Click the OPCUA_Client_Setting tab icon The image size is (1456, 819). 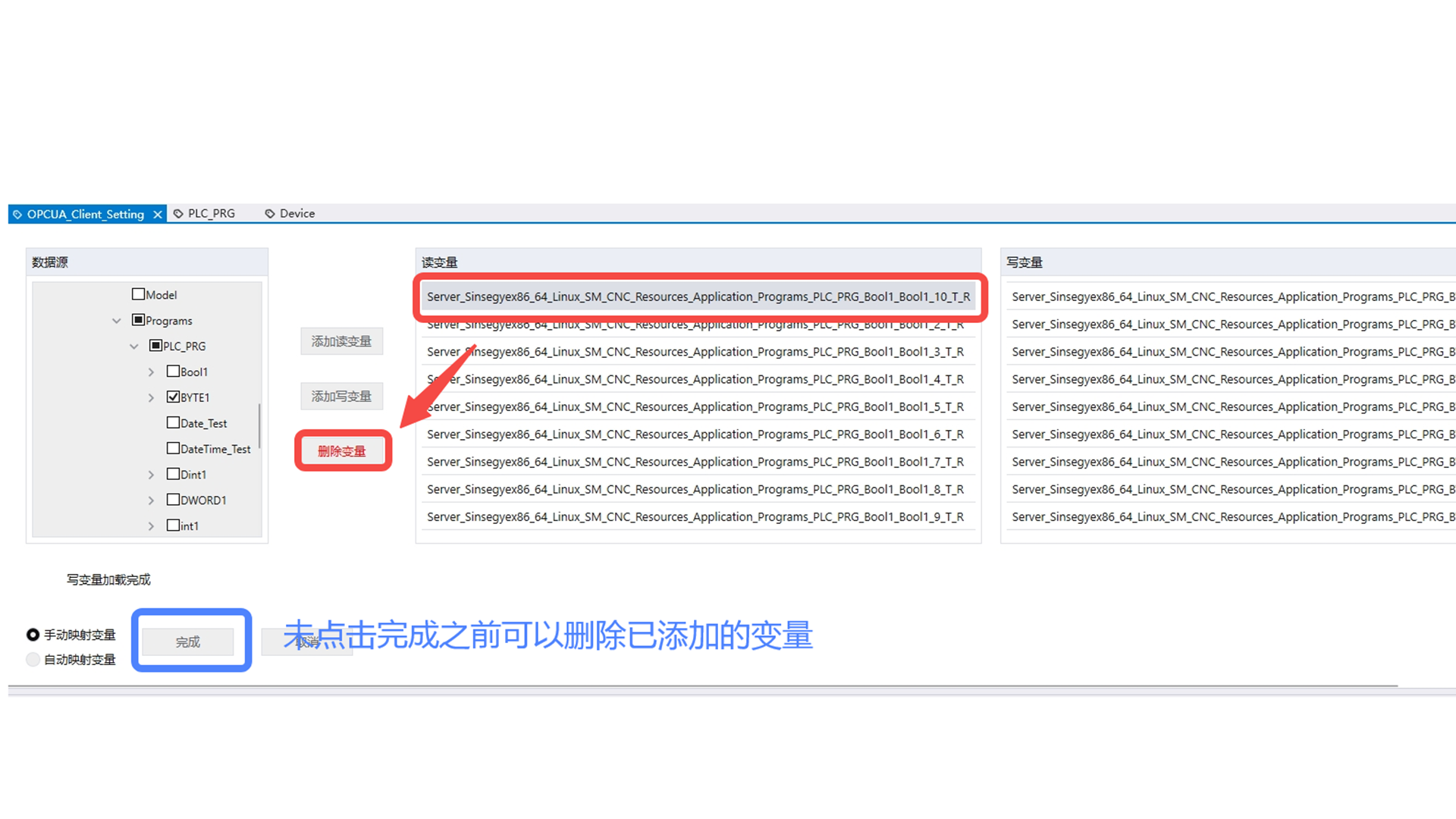(x=17, y=215)
